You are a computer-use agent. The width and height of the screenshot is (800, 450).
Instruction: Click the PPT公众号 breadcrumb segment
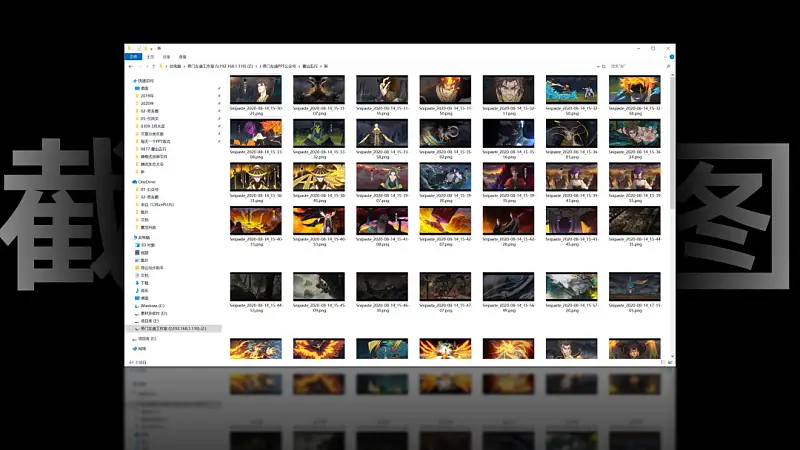[x=278, y=66]
